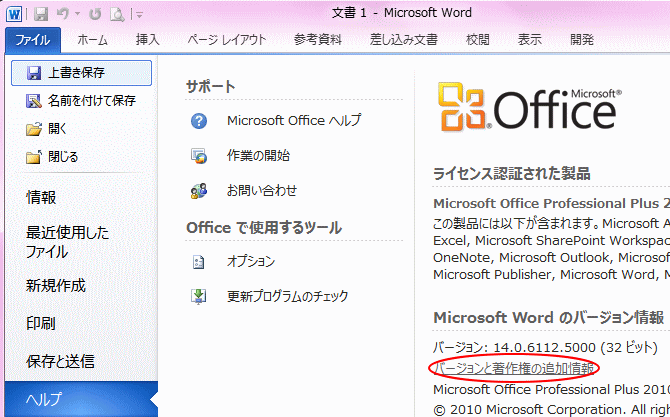Click the Save icon in Quick Access Toolbar
Screen dimensions: 670x417
(x=41, y=14)
